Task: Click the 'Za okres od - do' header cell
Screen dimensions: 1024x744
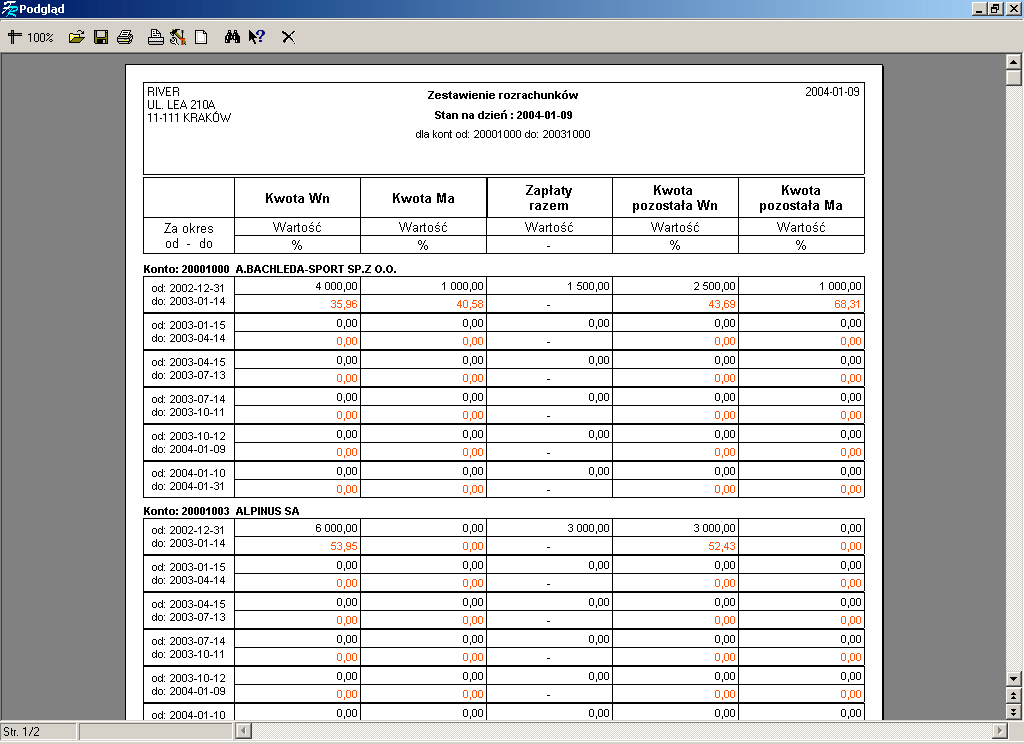Action: (x=189, y=236)
